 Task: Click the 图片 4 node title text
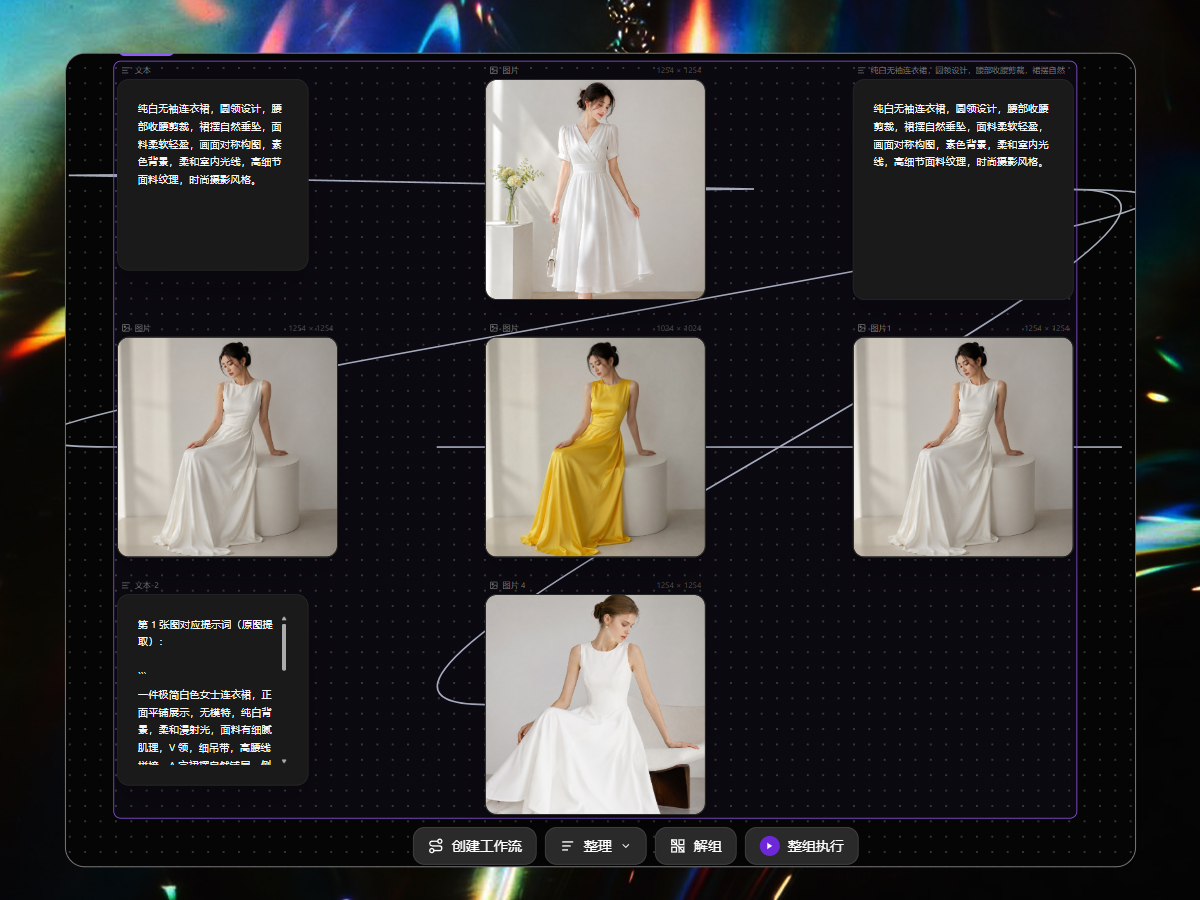[514, 586]
